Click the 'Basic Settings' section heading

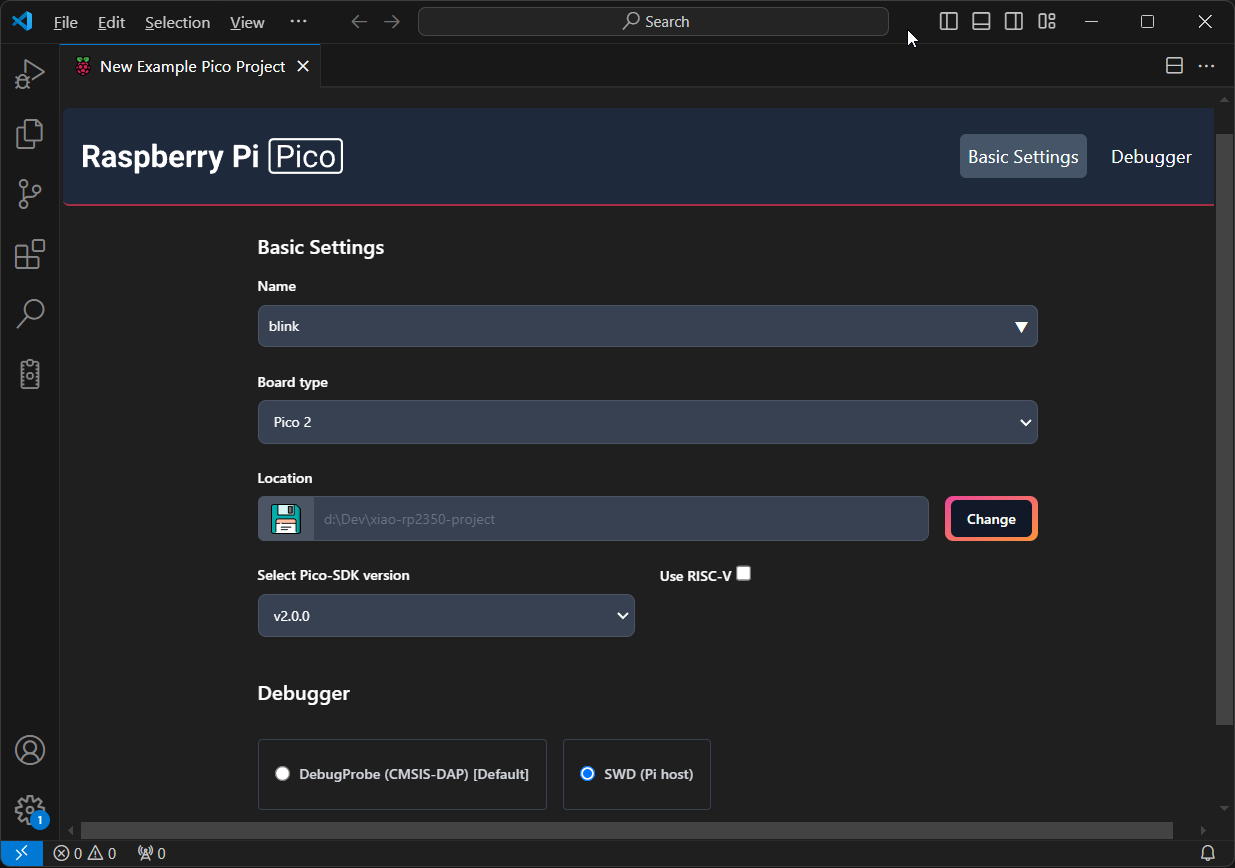(x=321, y=247)
